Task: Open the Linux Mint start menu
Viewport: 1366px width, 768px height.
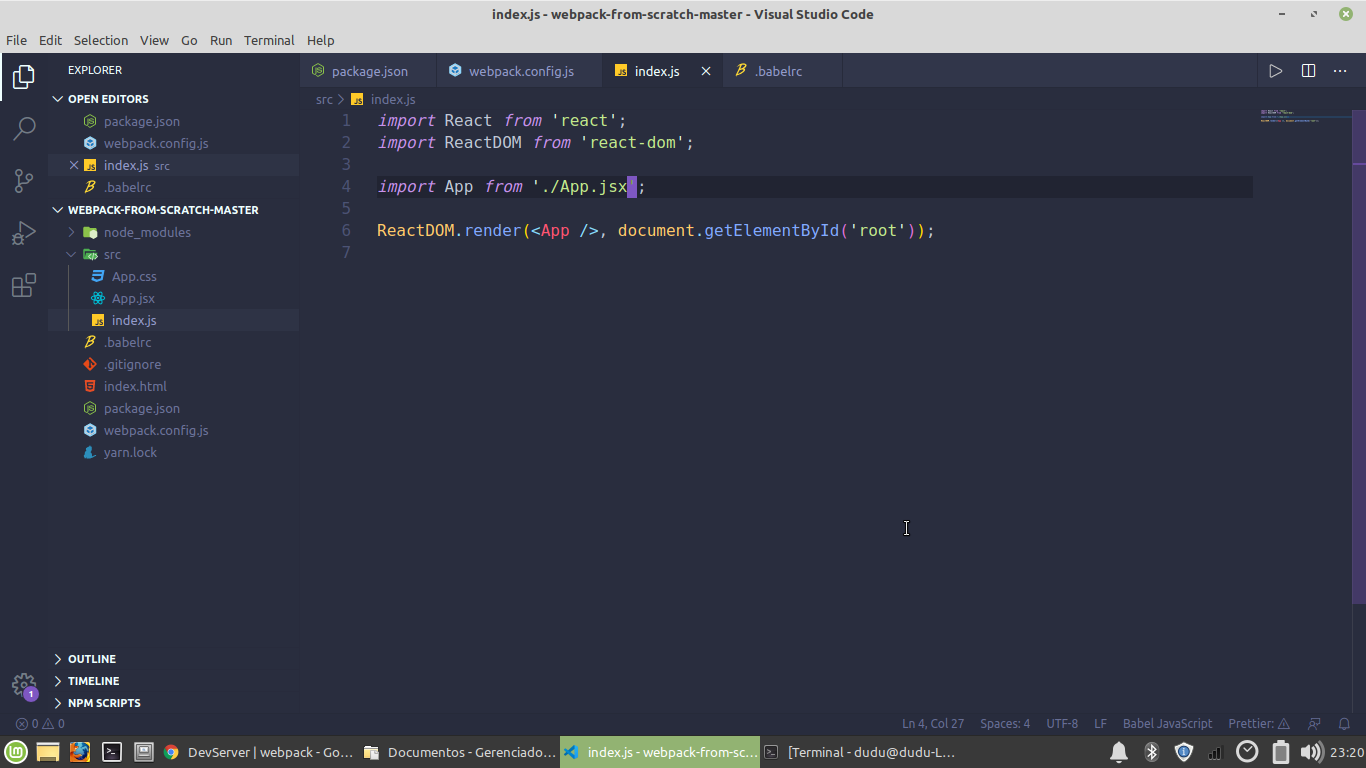Action: click(16, 752)
